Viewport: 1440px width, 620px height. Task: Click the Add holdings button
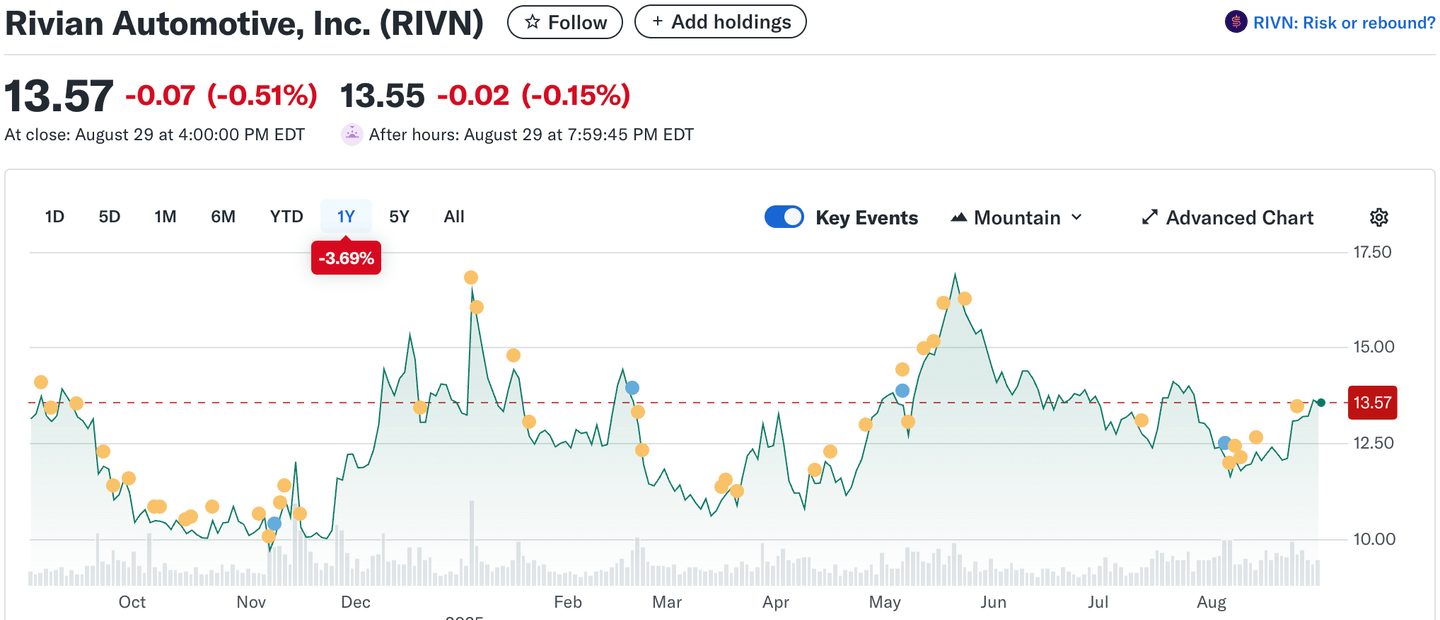click(720, 22)
